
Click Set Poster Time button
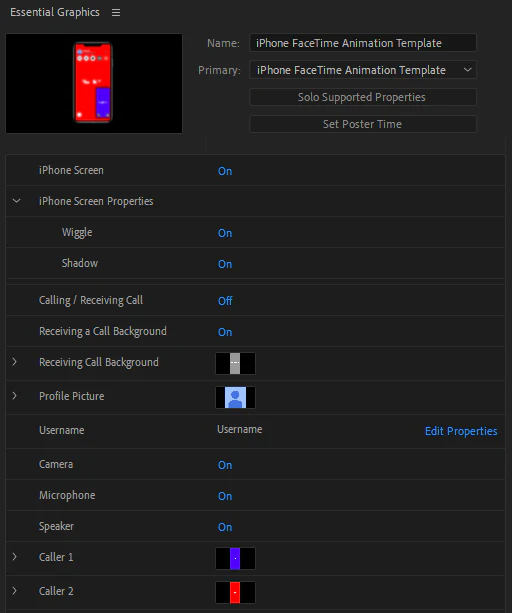coord(363,124)
